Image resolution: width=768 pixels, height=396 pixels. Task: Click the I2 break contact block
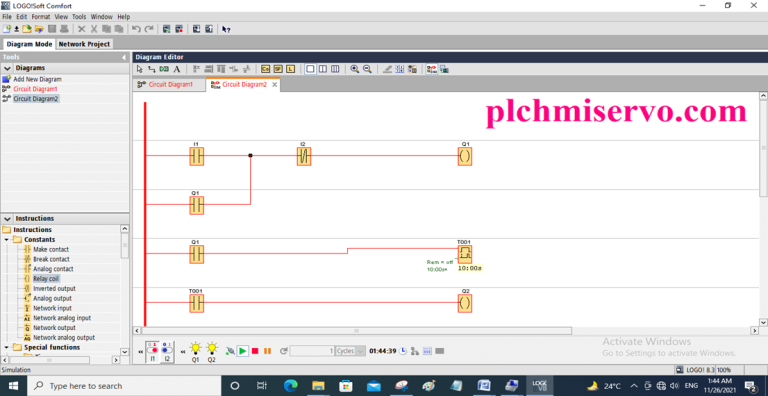coord(304,157)
